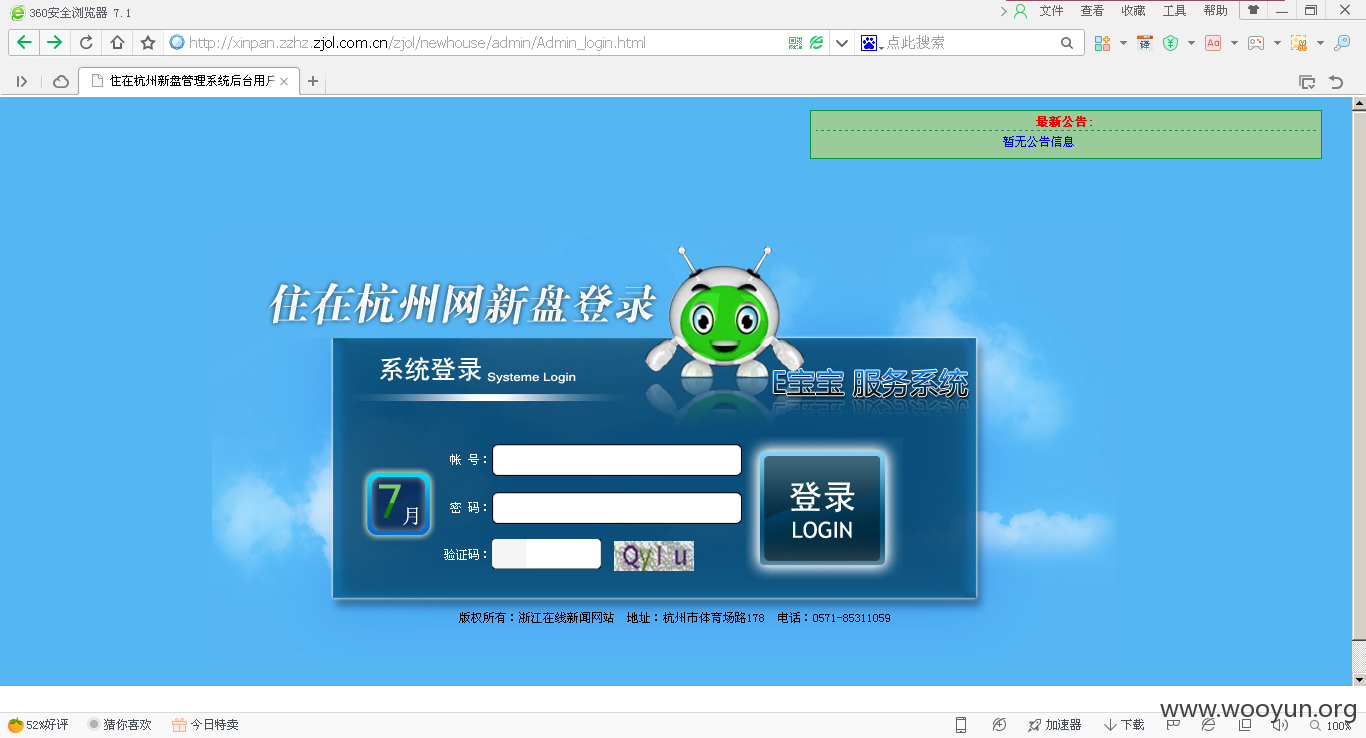Click the speaker mute icon in status bar
The image size is (1366, 738).
[x=1279, y=725]
